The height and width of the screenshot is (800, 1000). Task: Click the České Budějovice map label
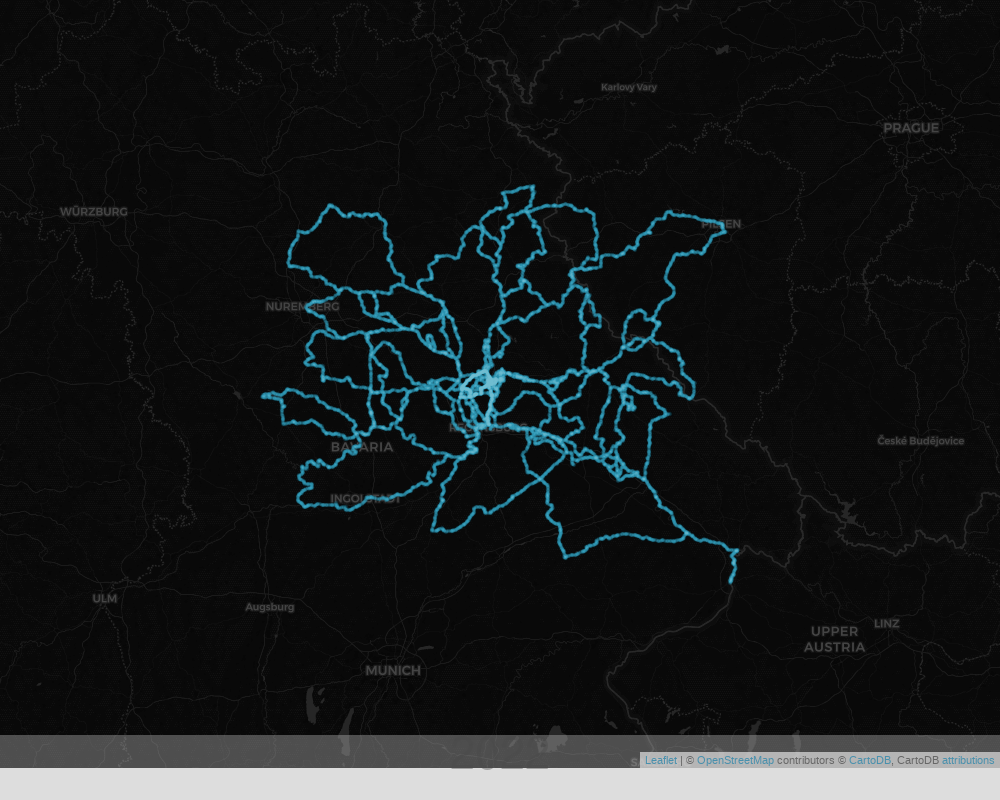pyautogui.click(x=920, y=441)
